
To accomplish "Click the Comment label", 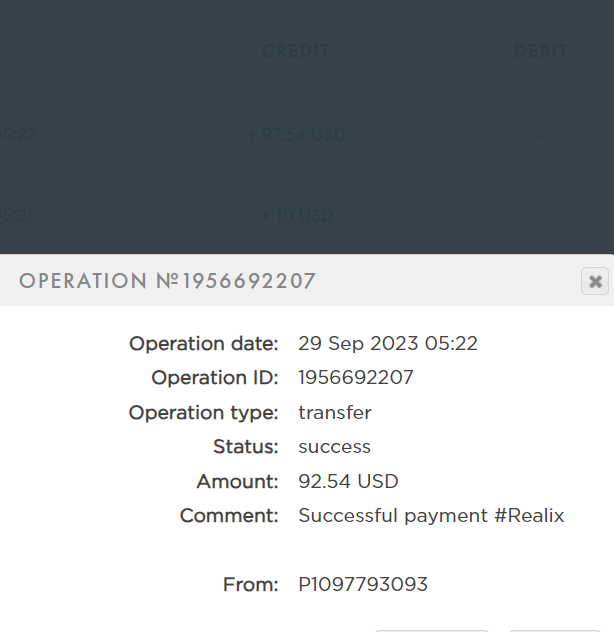I will pos(229,516).
